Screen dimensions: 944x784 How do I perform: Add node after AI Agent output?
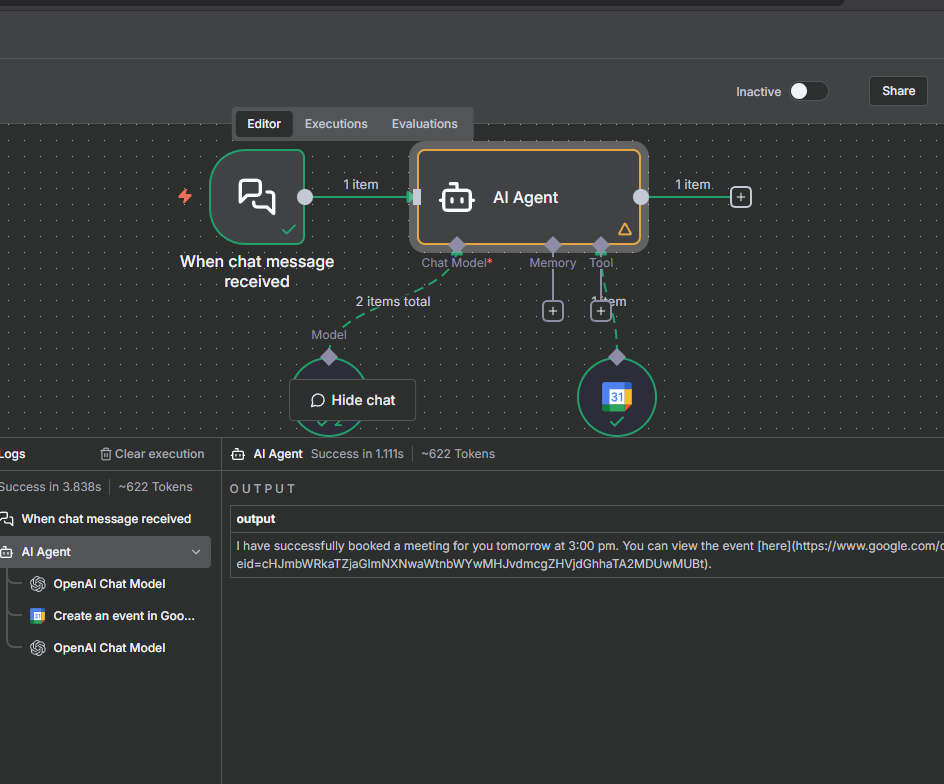coord(740,197)
